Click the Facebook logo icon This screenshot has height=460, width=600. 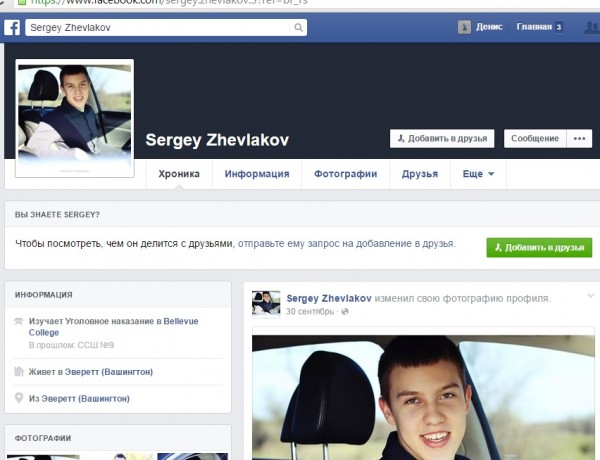point(12,28)
